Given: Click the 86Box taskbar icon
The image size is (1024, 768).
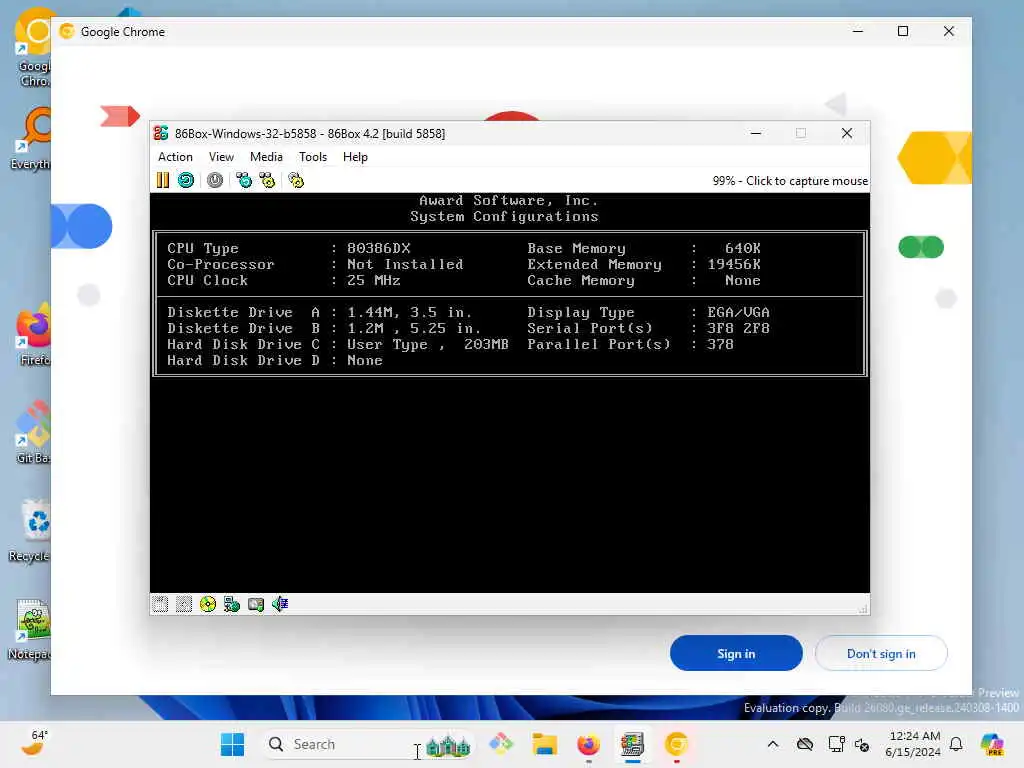Looking at the screenshot, I should point(632,744).
